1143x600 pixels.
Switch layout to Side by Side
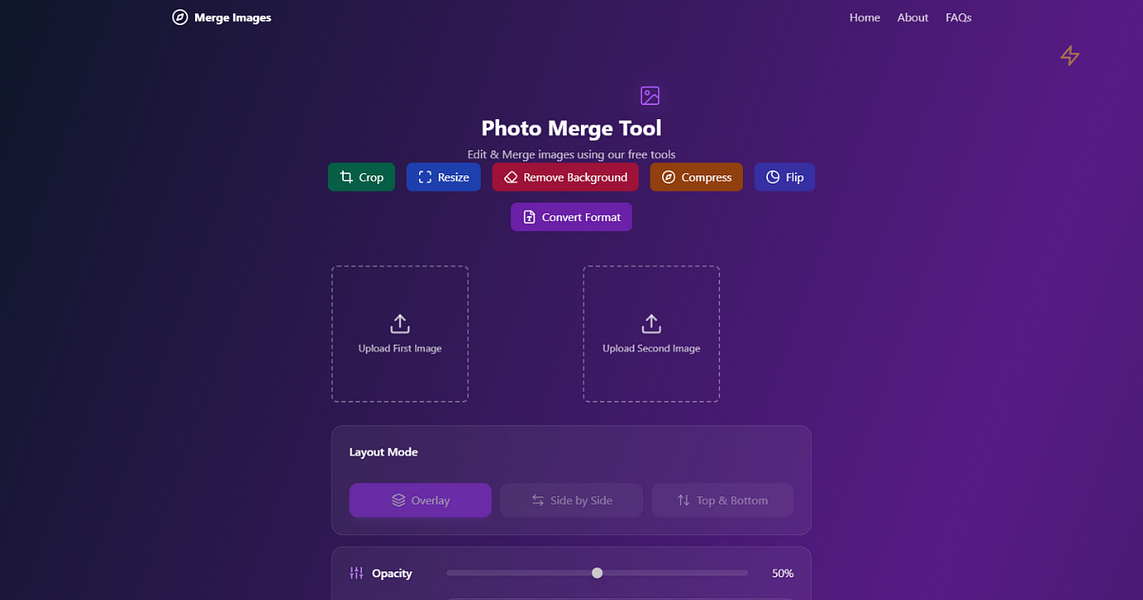571,500
